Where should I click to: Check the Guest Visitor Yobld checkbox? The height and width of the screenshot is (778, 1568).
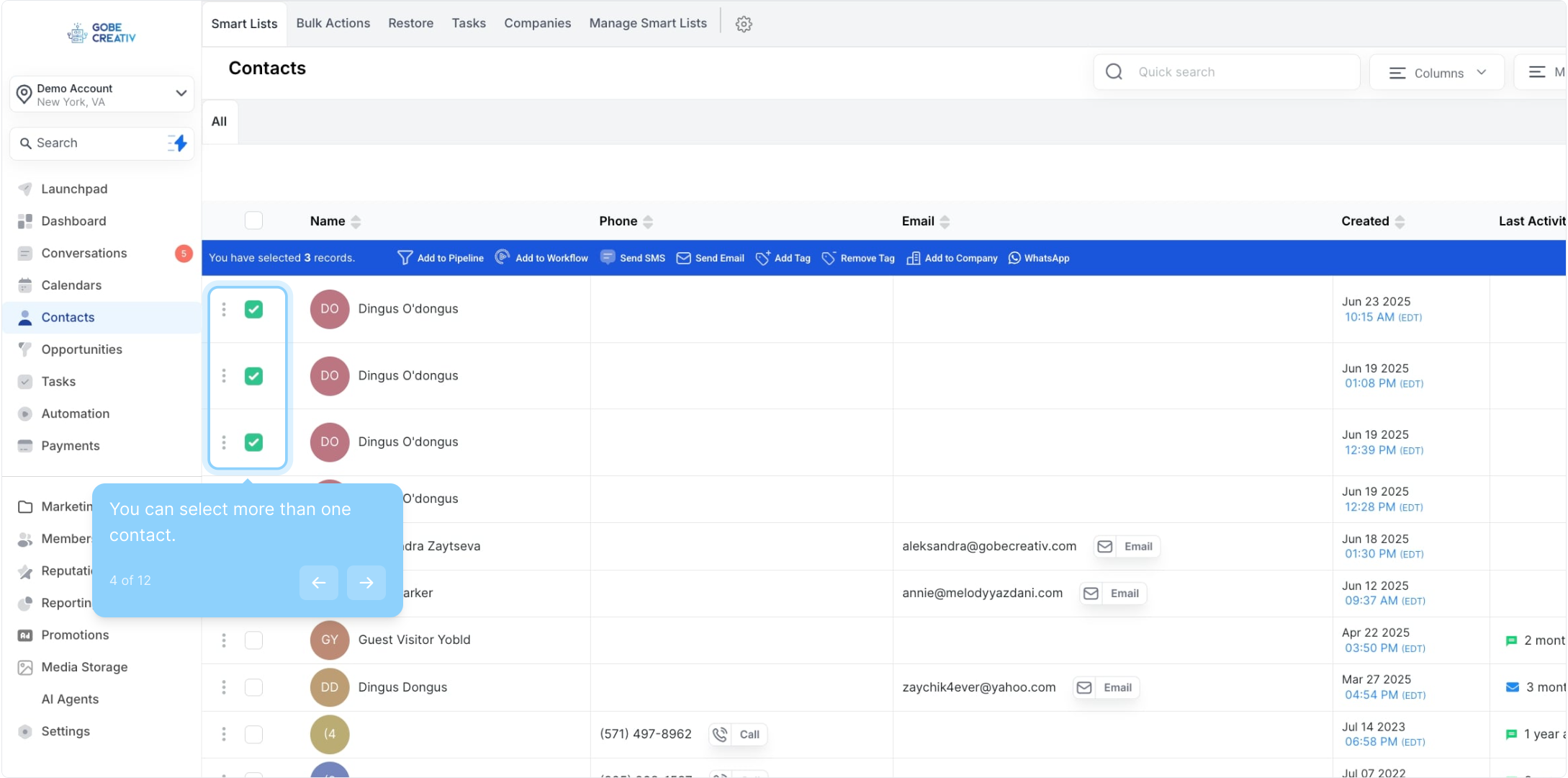[x=253, y=640]
